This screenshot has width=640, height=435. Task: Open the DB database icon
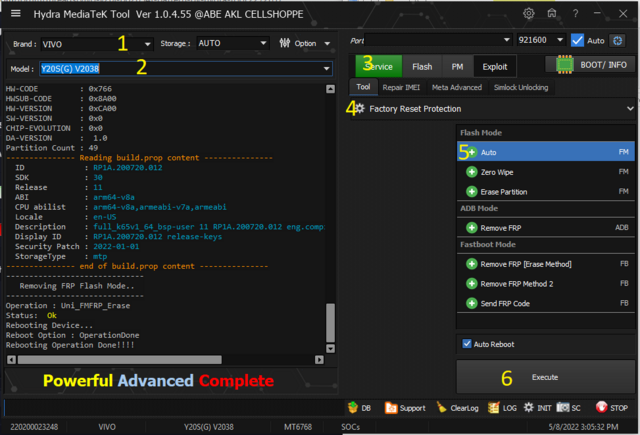coord(353,407)
